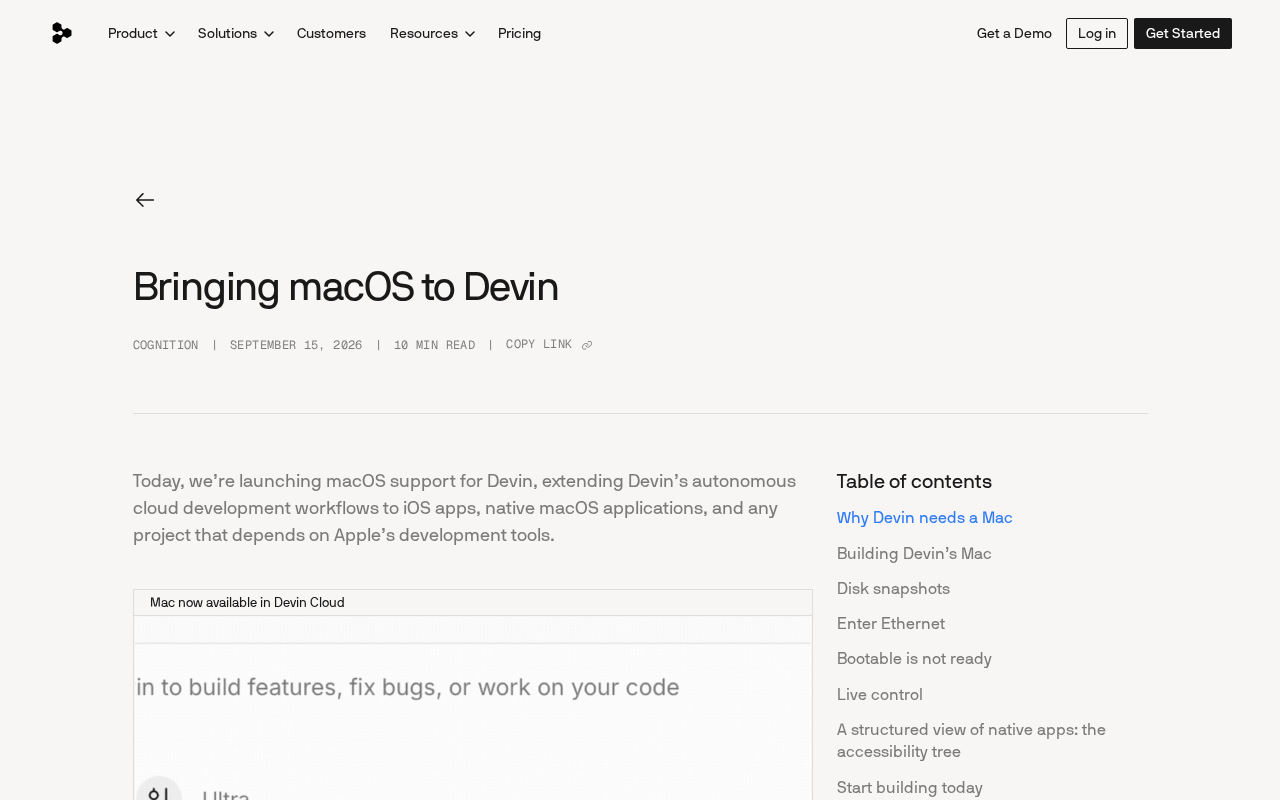Jump to Why Devin needs a Mac
This screenshot has height=800, width=1280.
click(x=925, y=518)
